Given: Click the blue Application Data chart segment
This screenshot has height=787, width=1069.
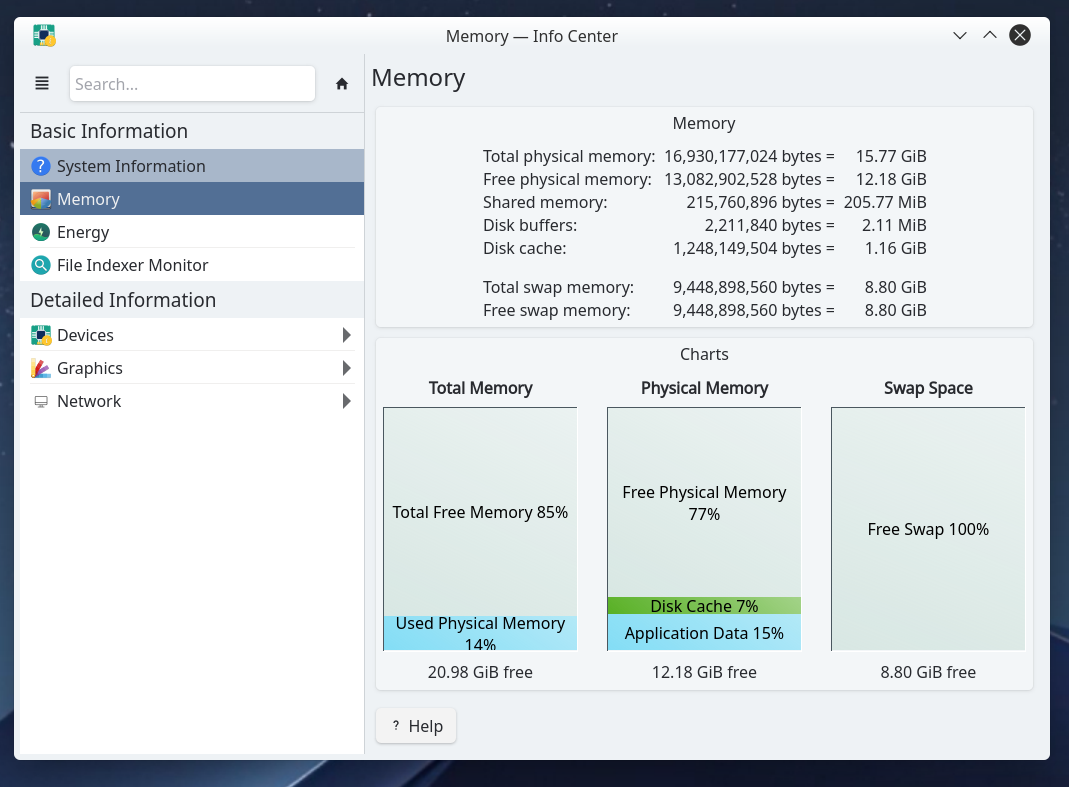Looking at the screenshot, I should [x=704, y=633].
